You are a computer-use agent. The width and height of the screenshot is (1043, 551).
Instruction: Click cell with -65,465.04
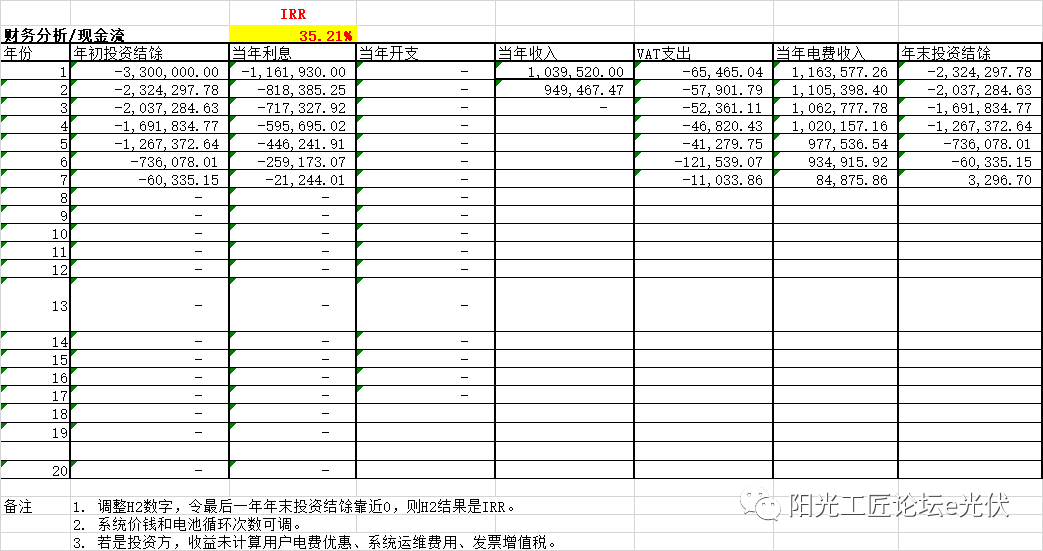tap(703, 72)
